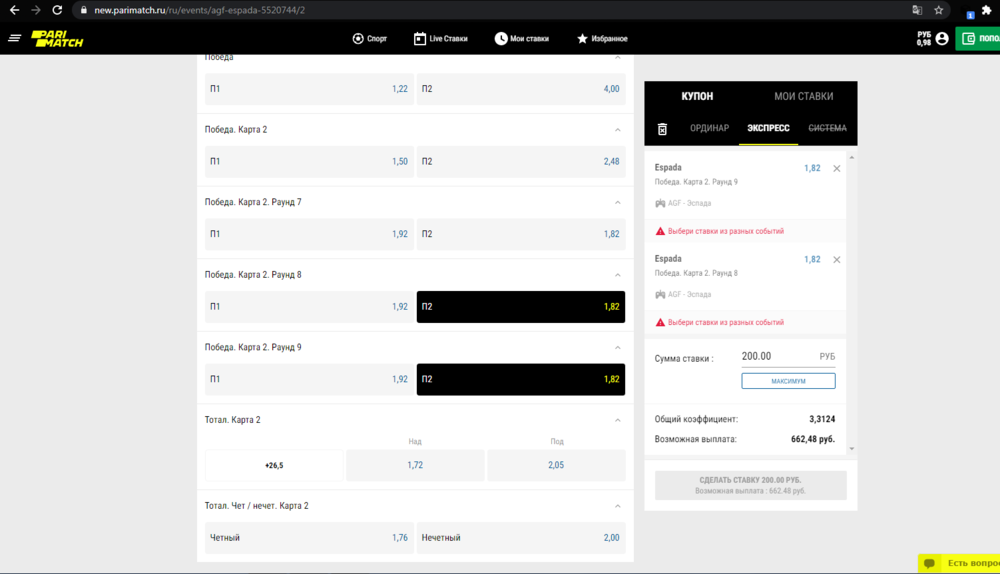Deselect П2 for Раунд 8
Viewport: 1000px width, 574px height.
point(520,307)
